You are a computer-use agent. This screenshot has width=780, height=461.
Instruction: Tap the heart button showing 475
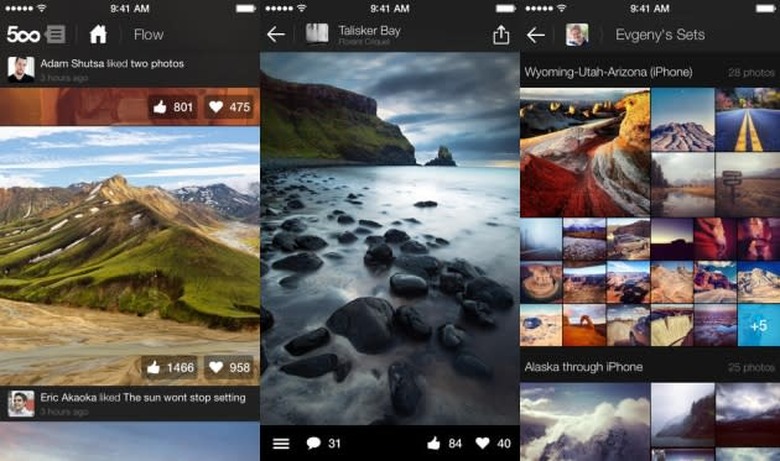[229, 107]
